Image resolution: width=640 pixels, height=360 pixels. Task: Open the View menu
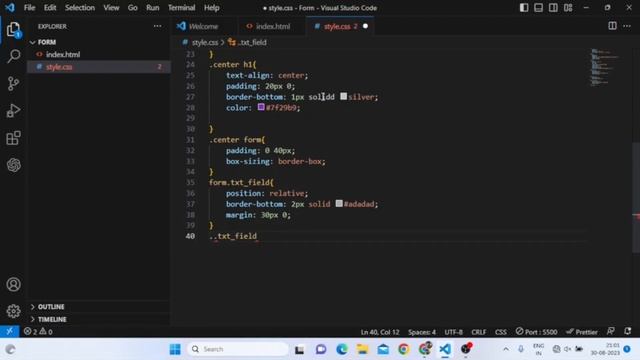(x=111, y=8)
